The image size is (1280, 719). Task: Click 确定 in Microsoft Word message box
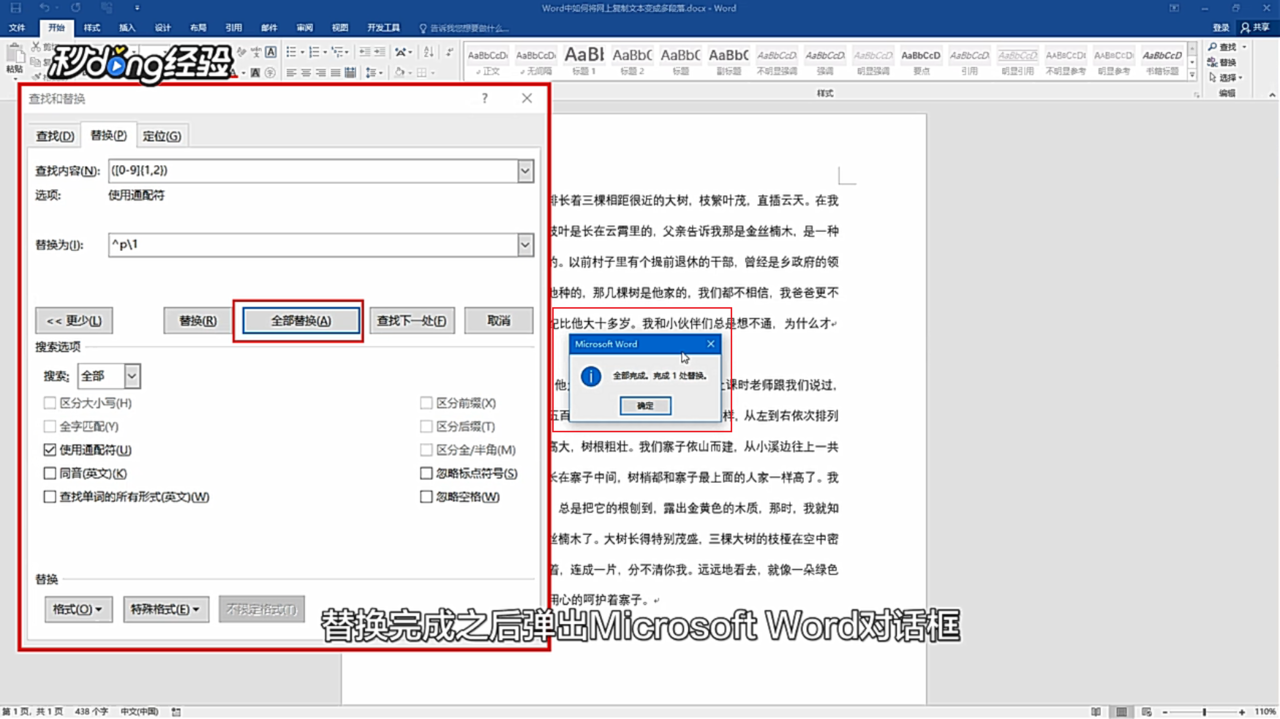pos(645,406)
